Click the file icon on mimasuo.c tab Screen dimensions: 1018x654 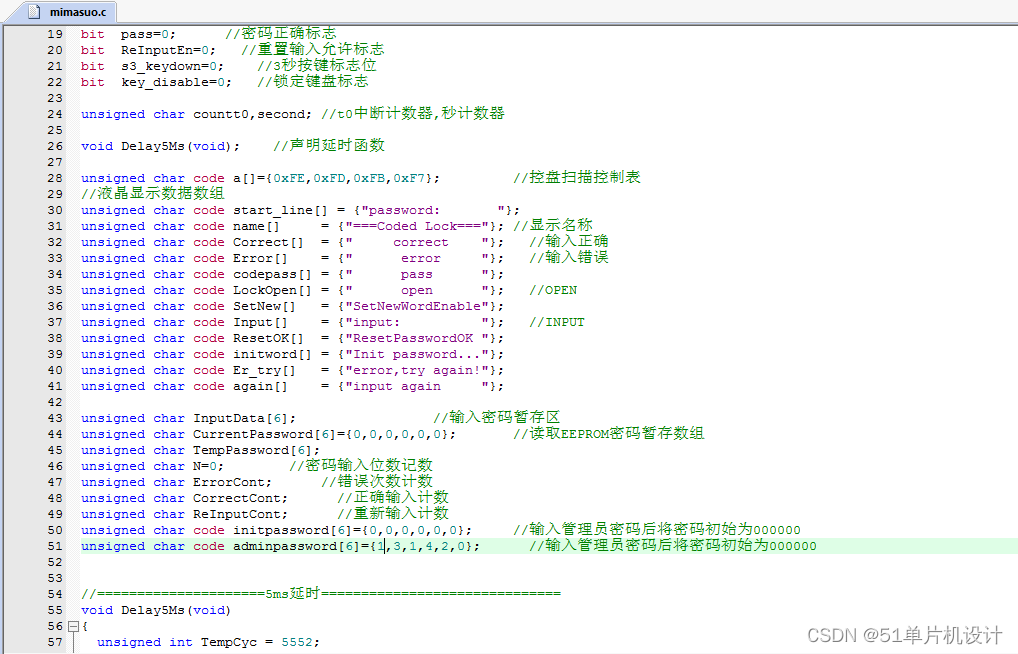click(x=34, y=12)
